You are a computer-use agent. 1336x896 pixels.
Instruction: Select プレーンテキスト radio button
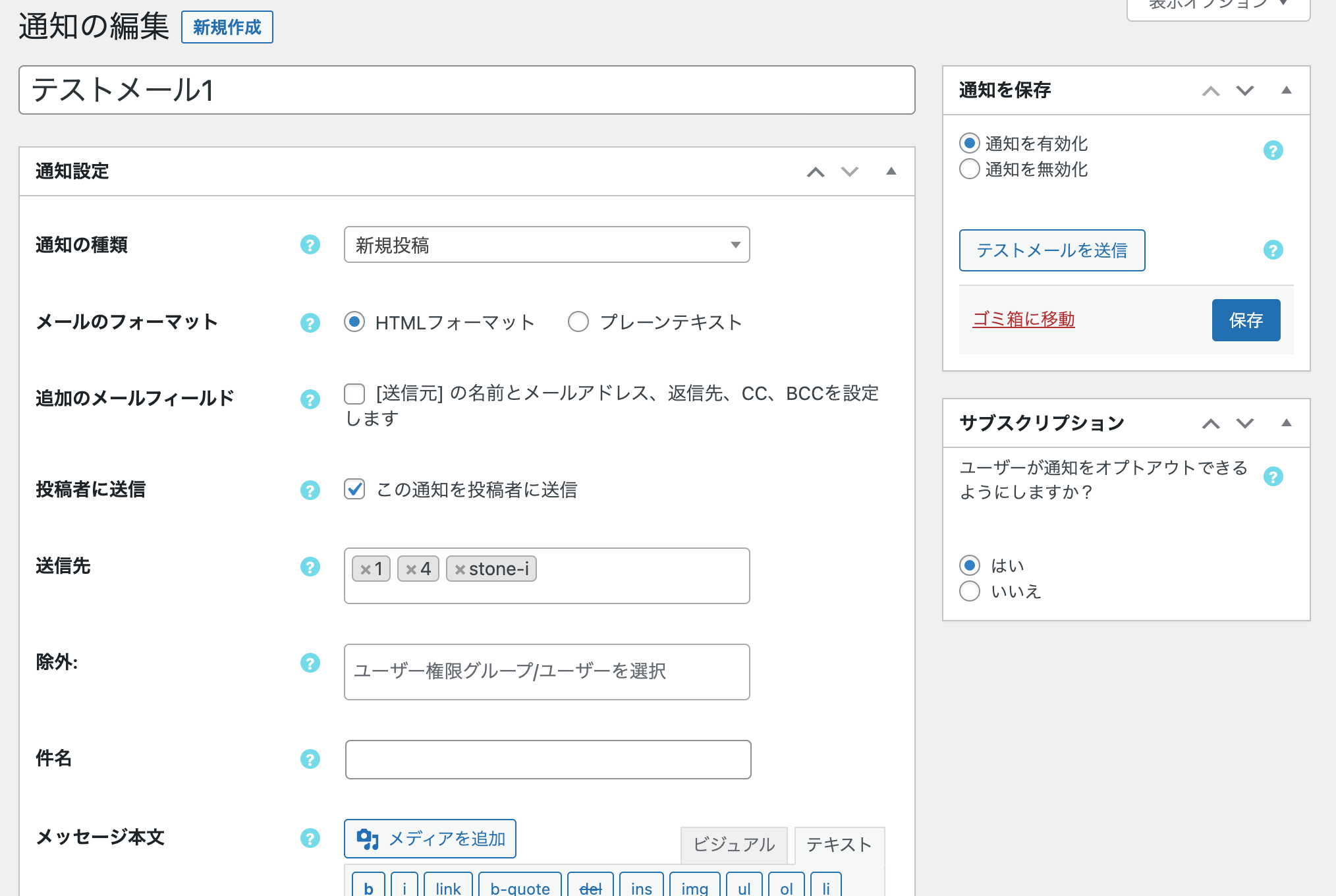pos(578,322)
